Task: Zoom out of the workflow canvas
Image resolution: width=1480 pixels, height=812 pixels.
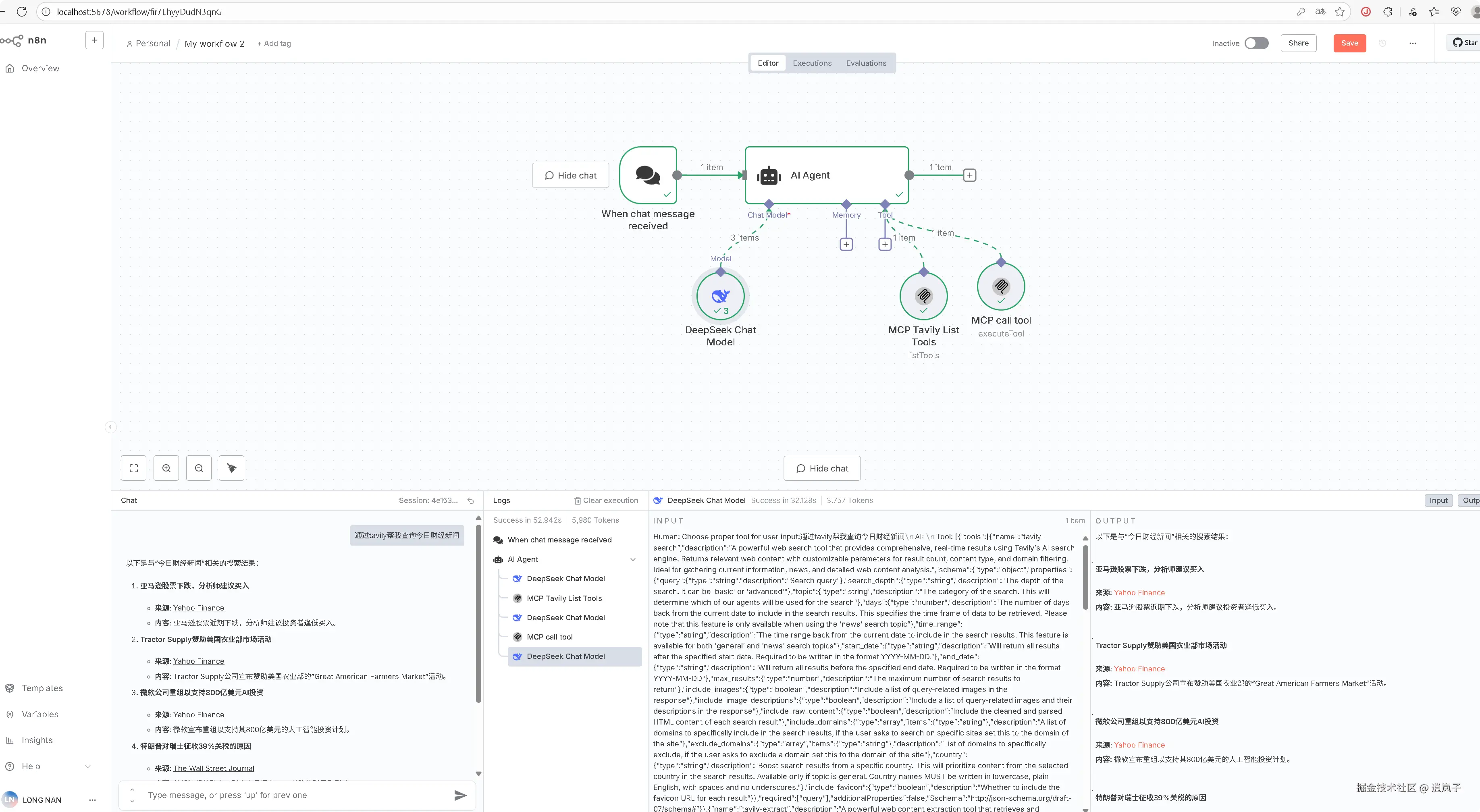Action: [x=199, y=468]
